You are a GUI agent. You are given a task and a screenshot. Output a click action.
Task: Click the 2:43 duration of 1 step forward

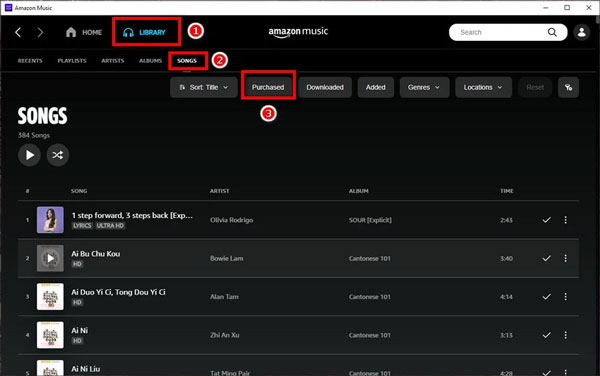506,220
